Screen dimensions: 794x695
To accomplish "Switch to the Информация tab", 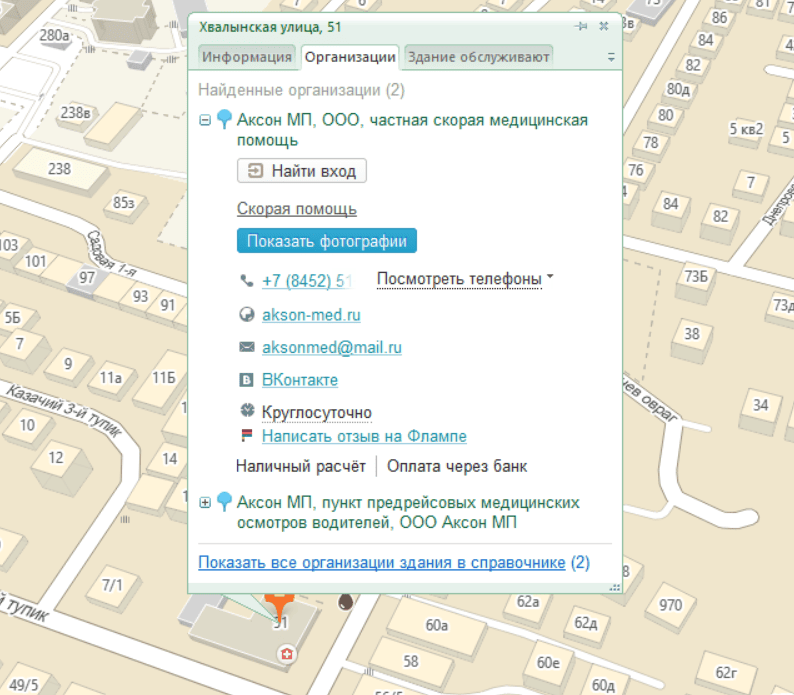I will click(247, 57).
